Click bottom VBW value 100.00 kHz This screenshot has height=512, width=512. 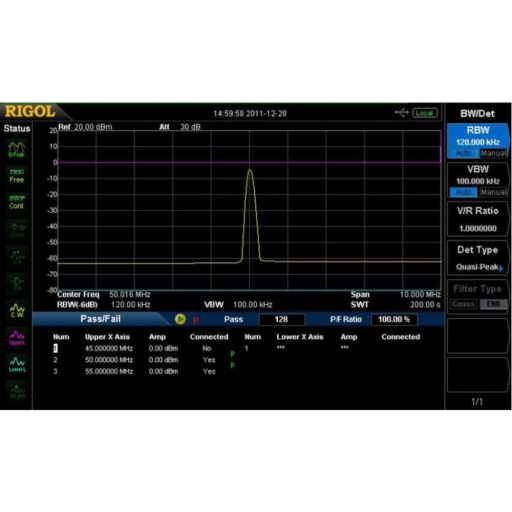pos(253,305)
